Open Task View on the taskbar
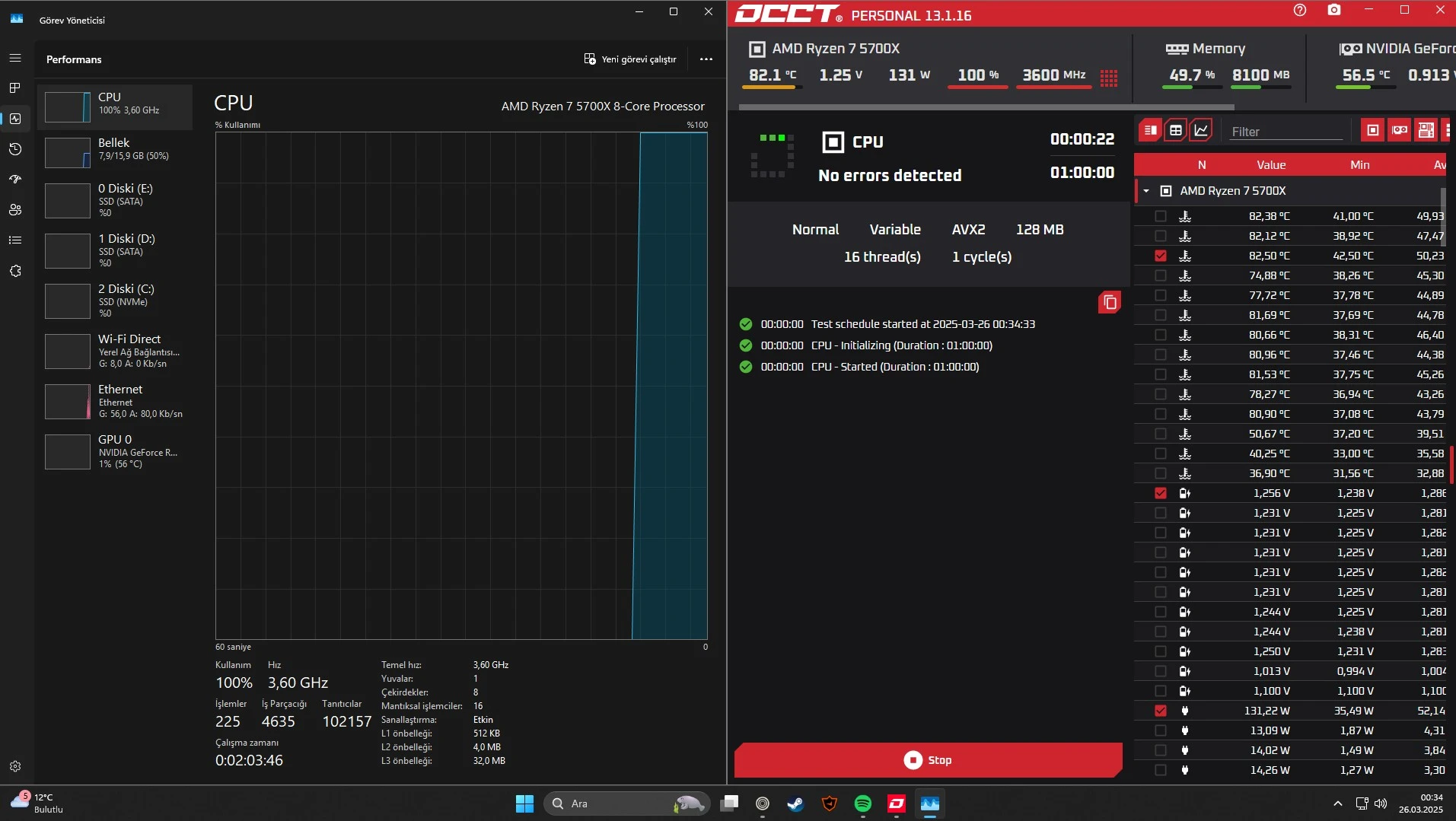1456x821 pixels. 729,803
